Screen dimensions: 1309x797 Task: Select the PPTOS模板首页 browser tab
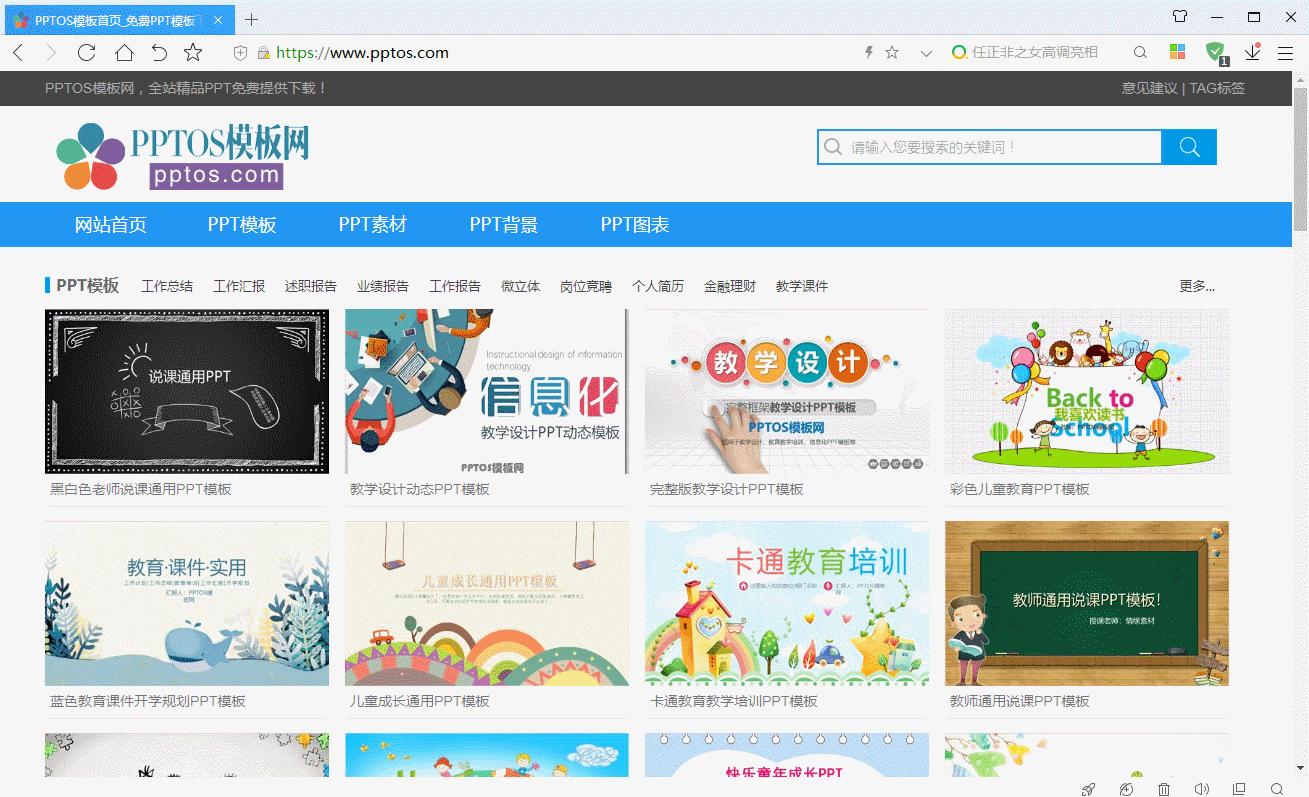click(x=119, y=19)
